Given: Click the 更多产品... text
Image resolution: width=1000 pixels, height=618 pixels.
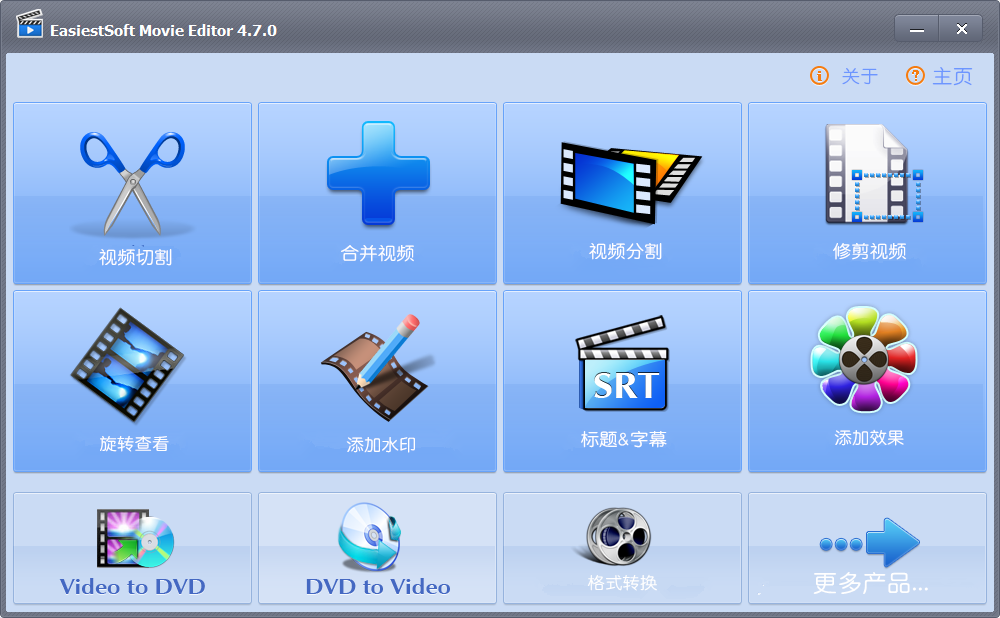Looking at the screenshot, I should click(870, 583).
